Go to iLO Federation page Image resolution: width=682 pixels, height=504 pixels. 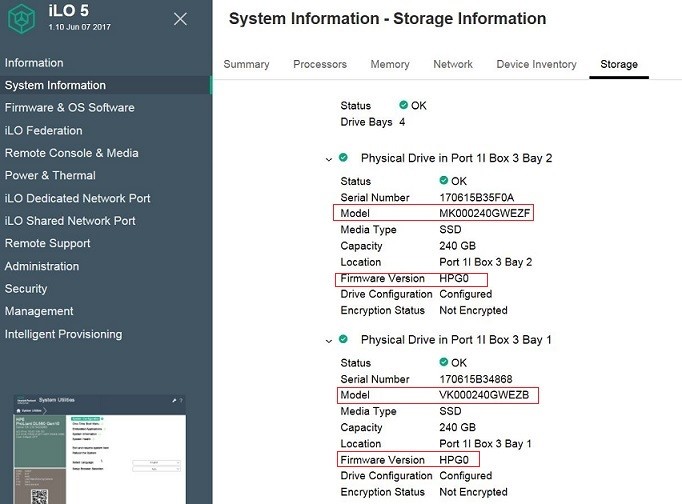[x=43, y=130]
